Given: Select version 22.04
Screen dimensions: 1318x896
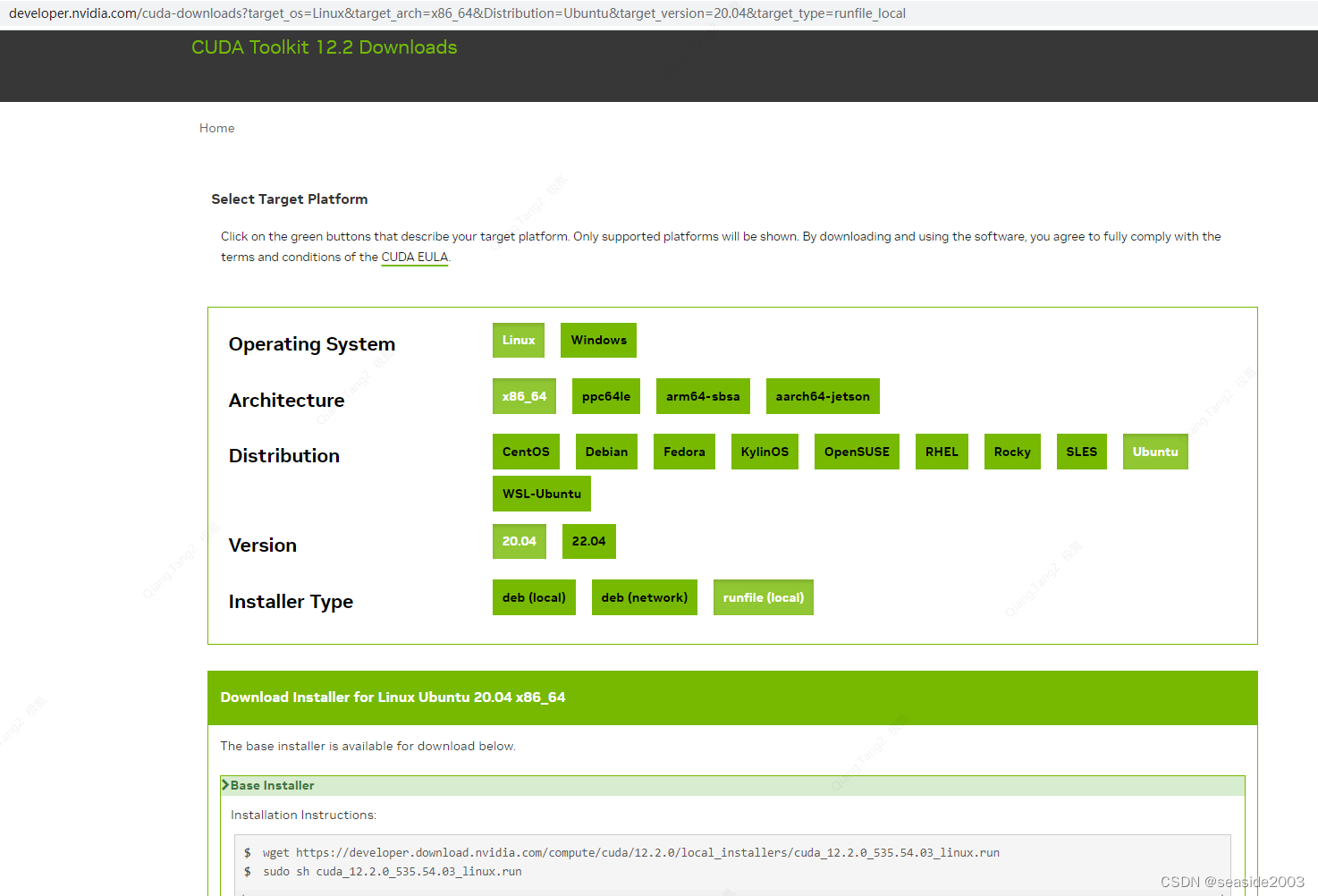Looking at the screenshot, I should point(589,541).
